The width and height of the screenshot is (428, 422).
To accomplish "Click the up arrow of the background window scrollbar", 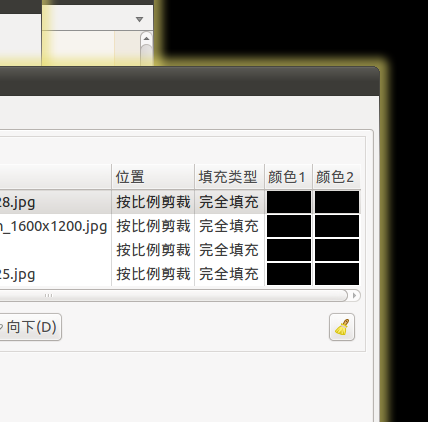I will (x=146, y=39).
